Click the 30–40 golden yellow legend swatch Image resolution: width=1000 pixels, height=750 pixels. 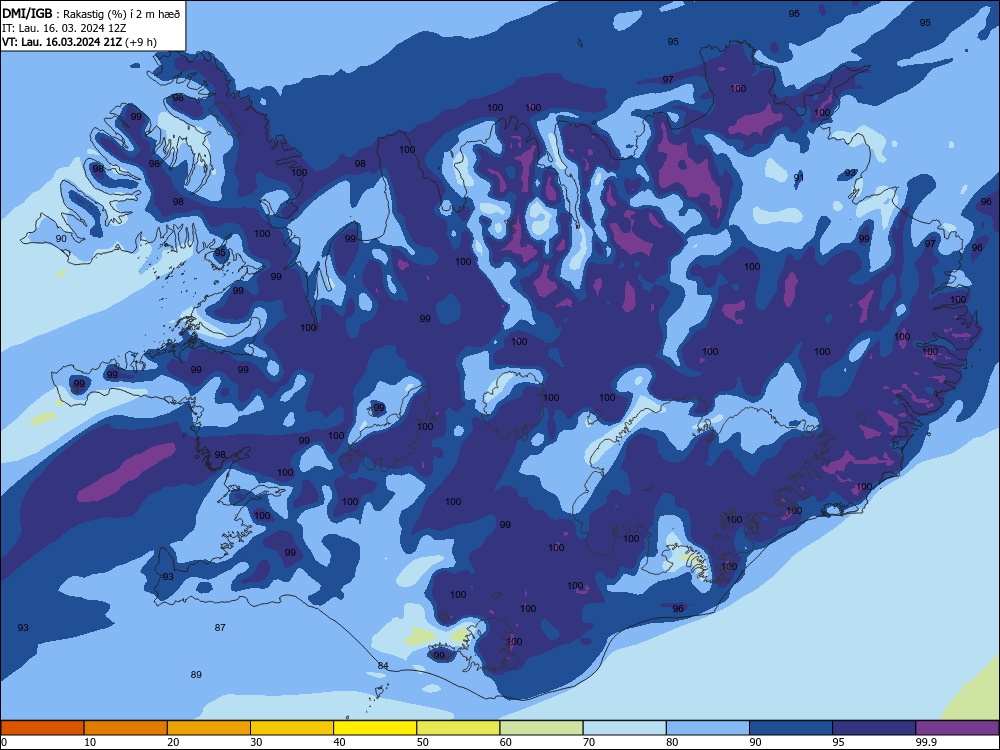click(x=292, y=728)
